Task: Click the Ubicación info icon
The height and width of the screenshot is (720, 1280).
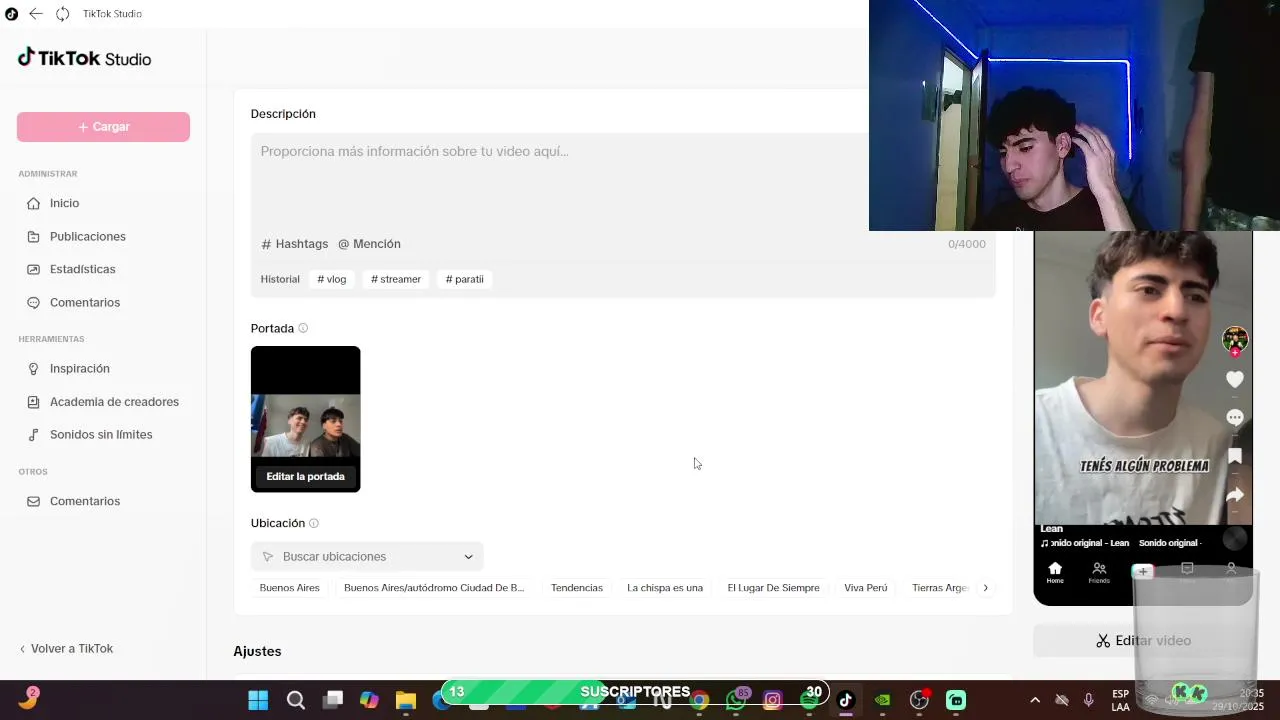Action: pos(314,523)
